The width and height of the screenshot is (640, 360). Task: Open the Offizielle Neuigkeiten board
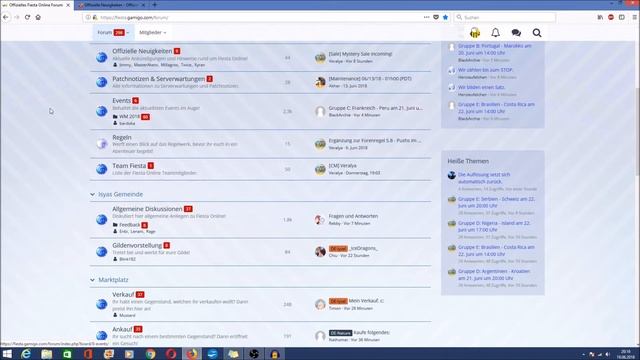142,51
